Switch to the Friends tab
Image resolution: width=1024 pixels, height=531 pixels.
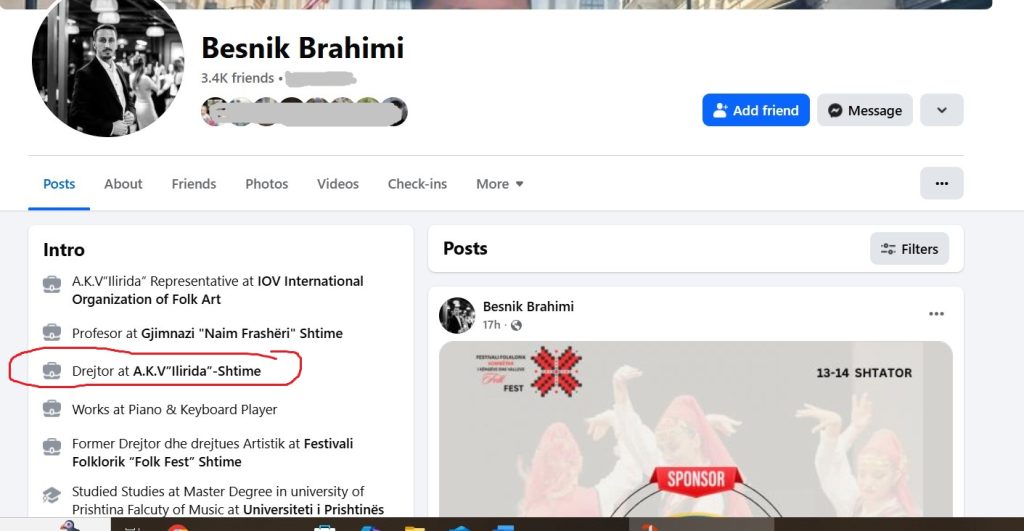pyautogui.click(x=194, y=184)
